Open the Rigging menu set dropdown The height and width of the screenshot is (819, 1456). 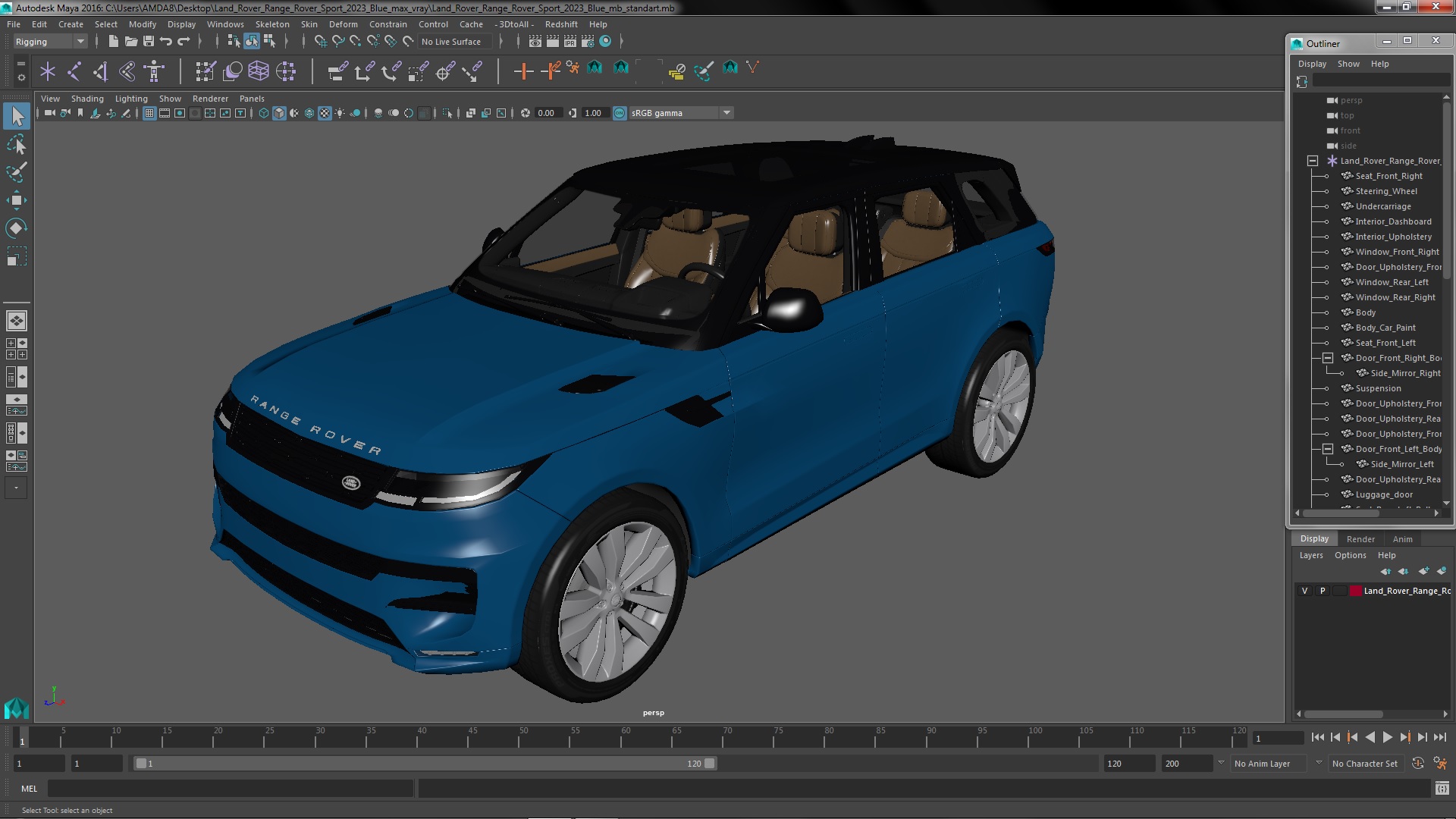point(50,42)
